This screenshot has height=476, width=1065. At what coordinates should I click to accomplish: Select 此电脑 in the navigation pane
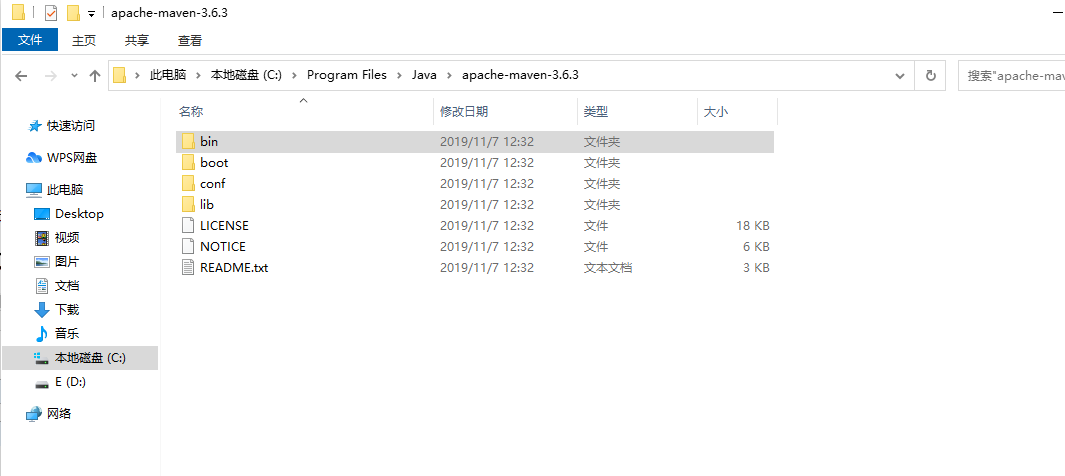[65, 189]
